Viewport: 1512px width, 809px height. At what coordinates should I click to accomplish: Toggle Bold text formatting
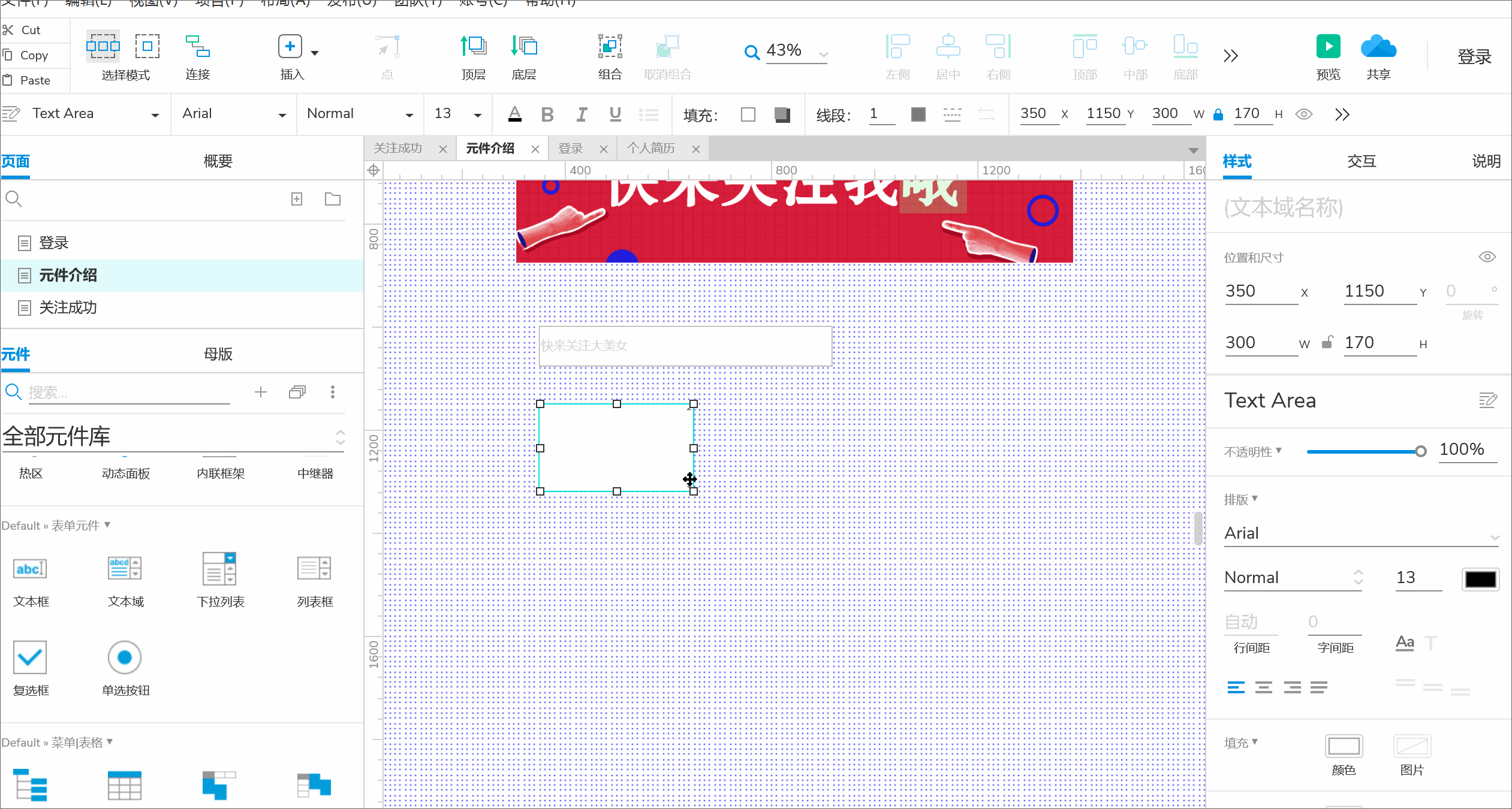pos(547,114)
